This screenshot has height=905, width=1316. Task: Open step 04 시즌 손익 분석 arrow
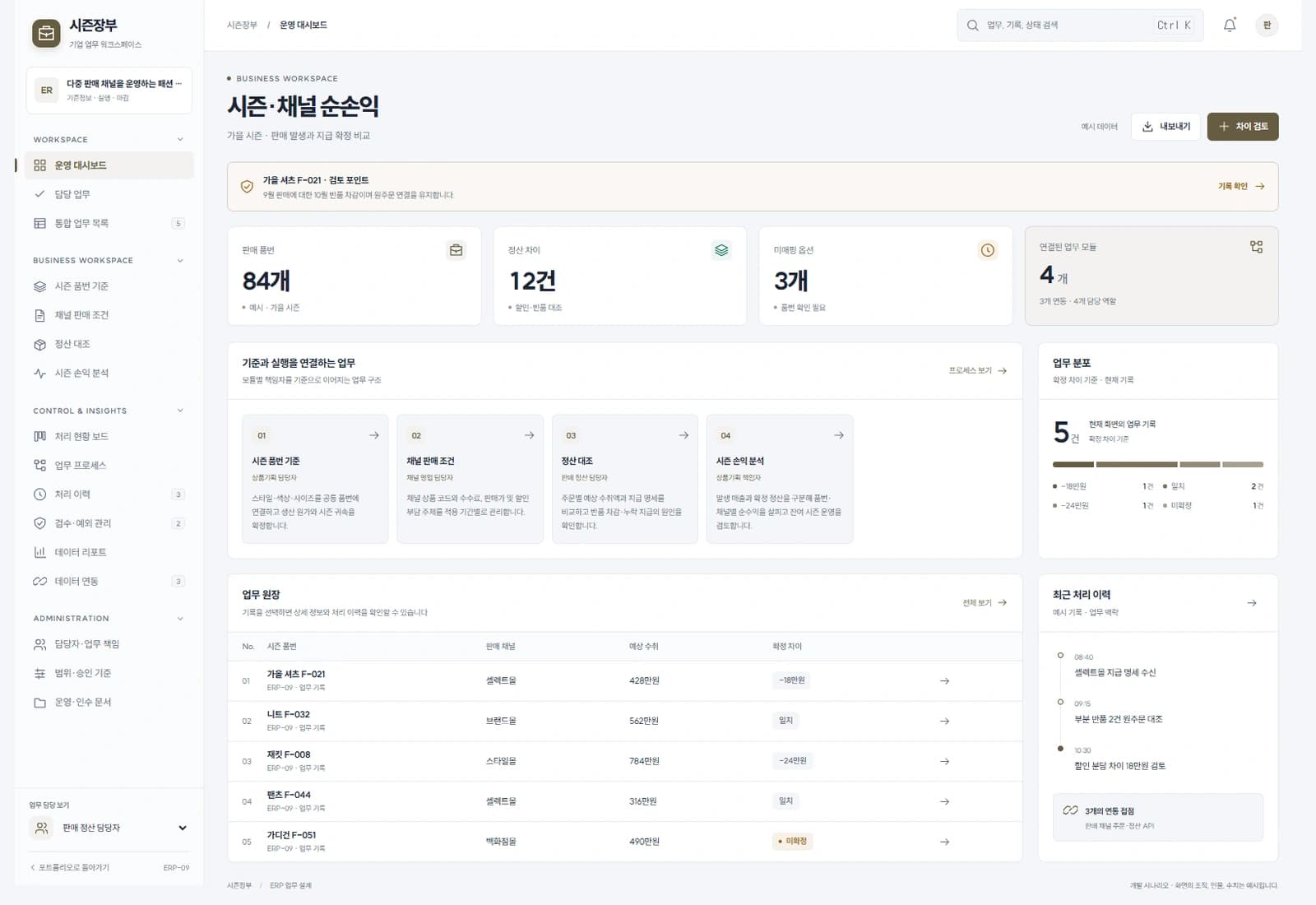click(838, 435)
